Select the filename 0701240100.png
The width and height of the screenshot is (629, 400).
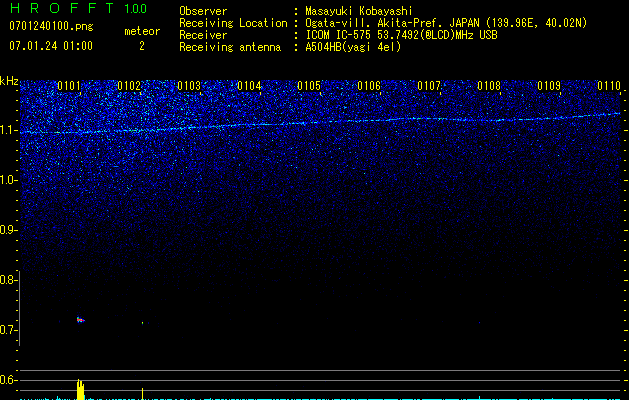tap(51, 26)
